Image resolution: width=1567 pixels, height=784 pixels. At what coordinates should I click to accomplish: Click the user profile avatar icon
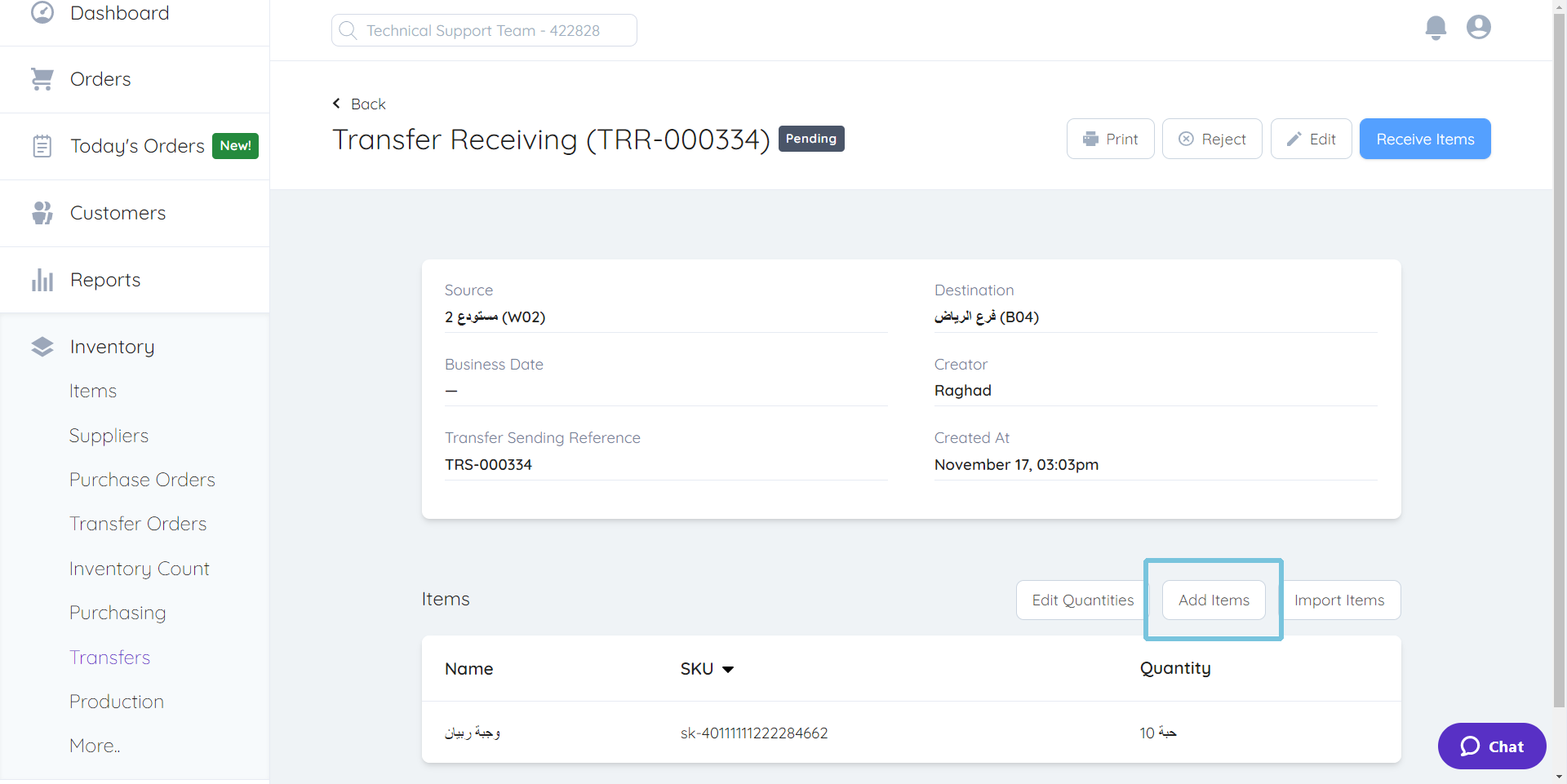pos(1478,27)
